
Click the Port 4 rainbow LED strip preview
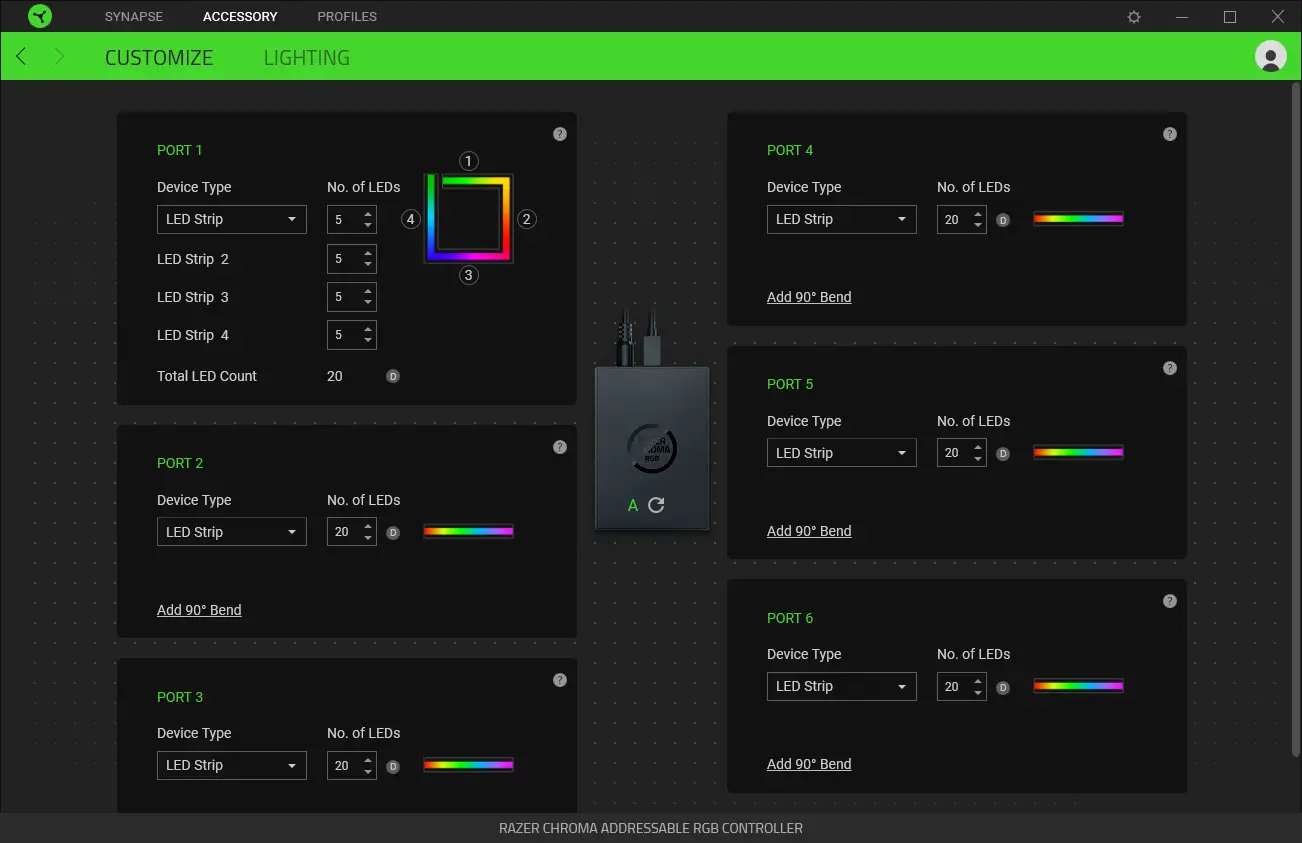point(1078,219)
